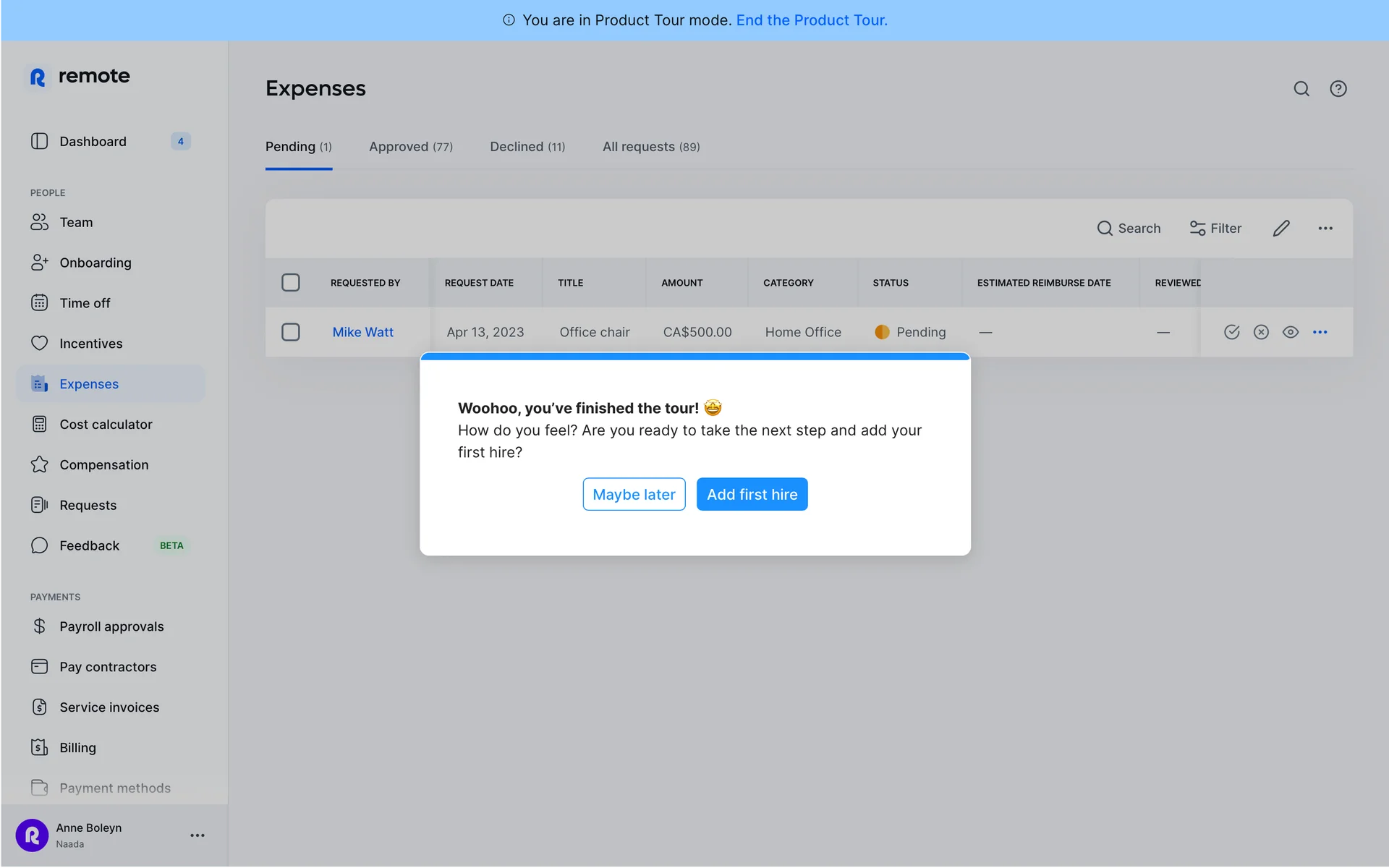Click the Maybe later button
This screenshot has width=1389, height=868.
(x=634, y=495)
